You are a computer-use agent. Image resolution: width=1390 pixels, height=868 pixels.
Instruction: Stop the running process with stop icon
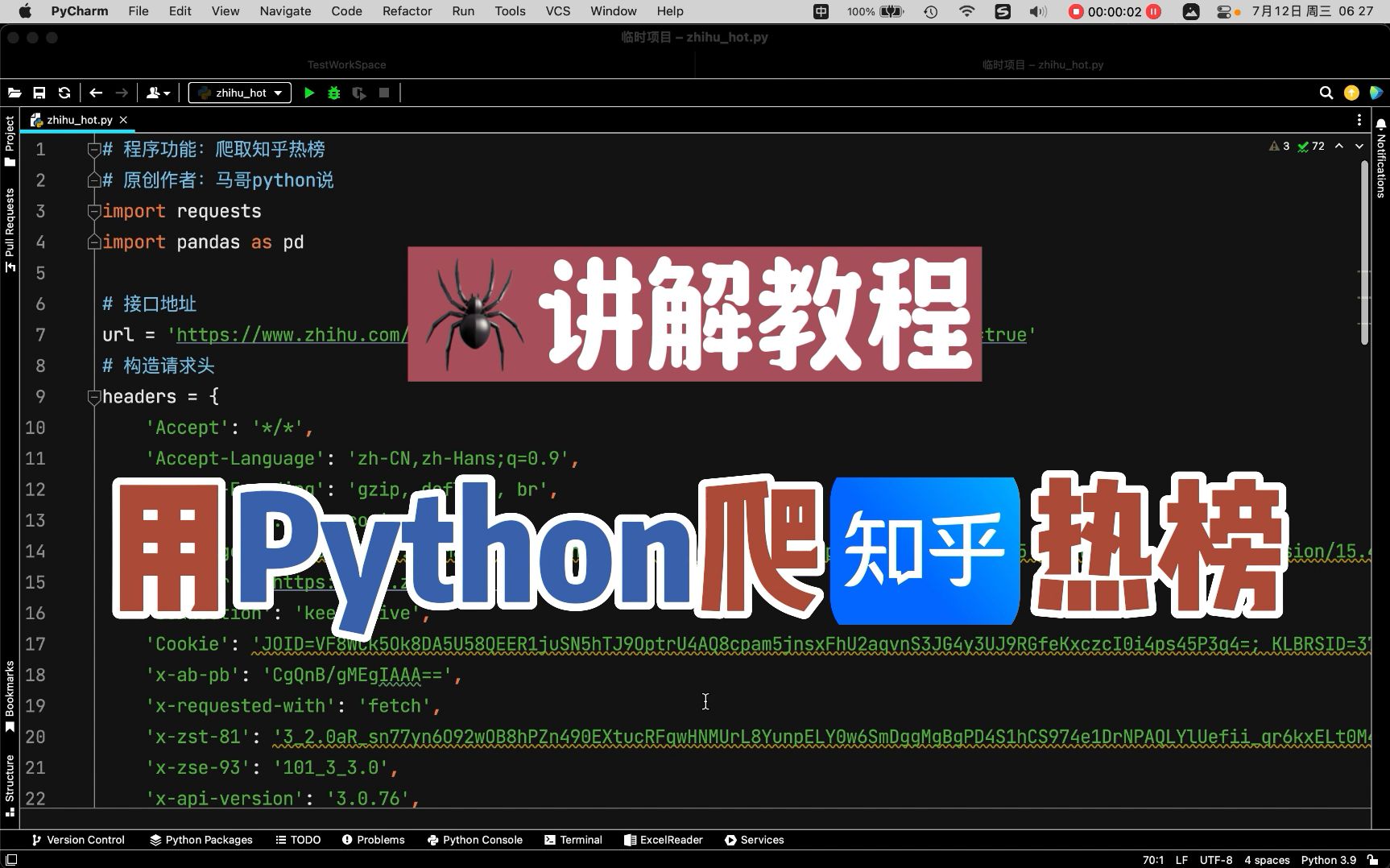(x=383, y=93)
